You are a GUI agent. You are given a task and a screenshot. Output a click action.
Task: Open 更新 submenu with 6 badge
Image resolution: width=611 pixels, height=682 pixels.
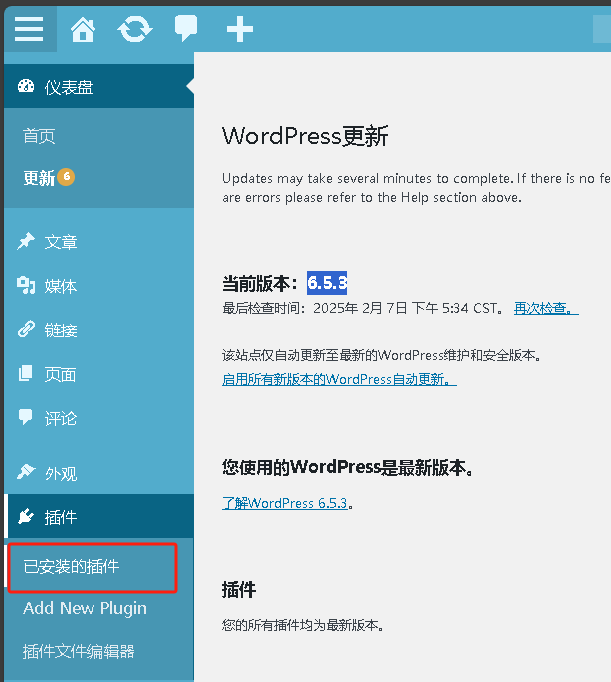click(x=40, y=178)
